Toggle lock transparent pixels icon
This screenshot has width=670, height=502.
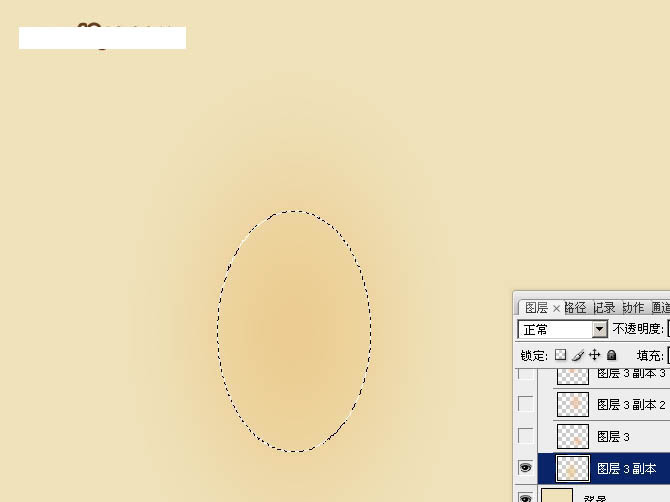(560, 355)
